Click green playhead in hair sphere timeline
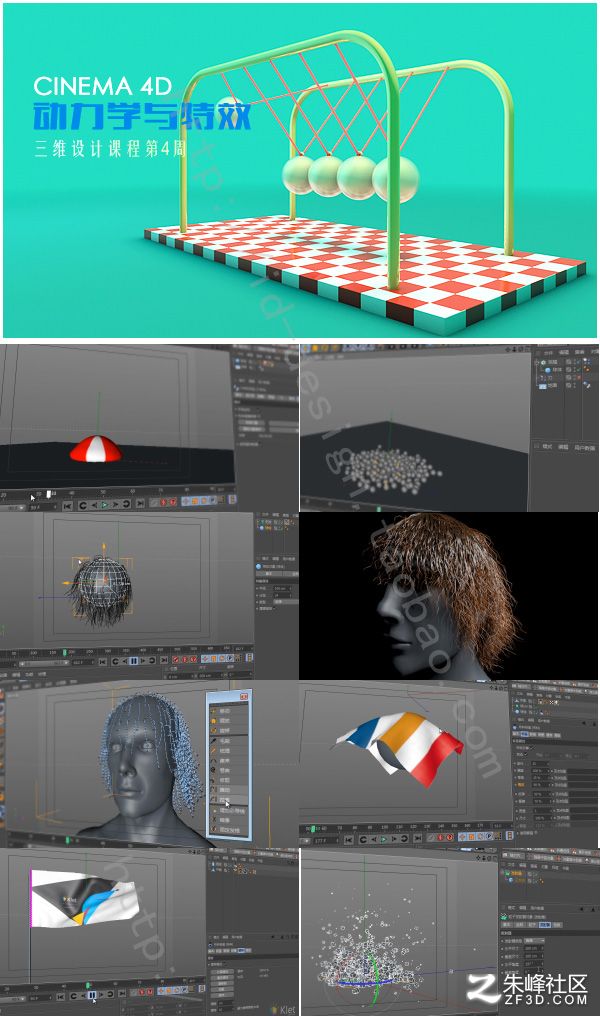The height and width of the screenshot is (1016, 600). tap(65, 652)
